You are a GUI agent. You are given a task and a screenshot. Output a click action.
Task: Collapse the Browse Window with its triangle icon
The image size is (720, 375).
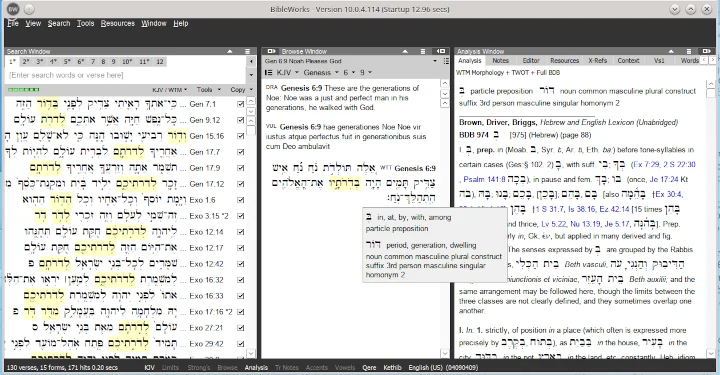(405, 51)
